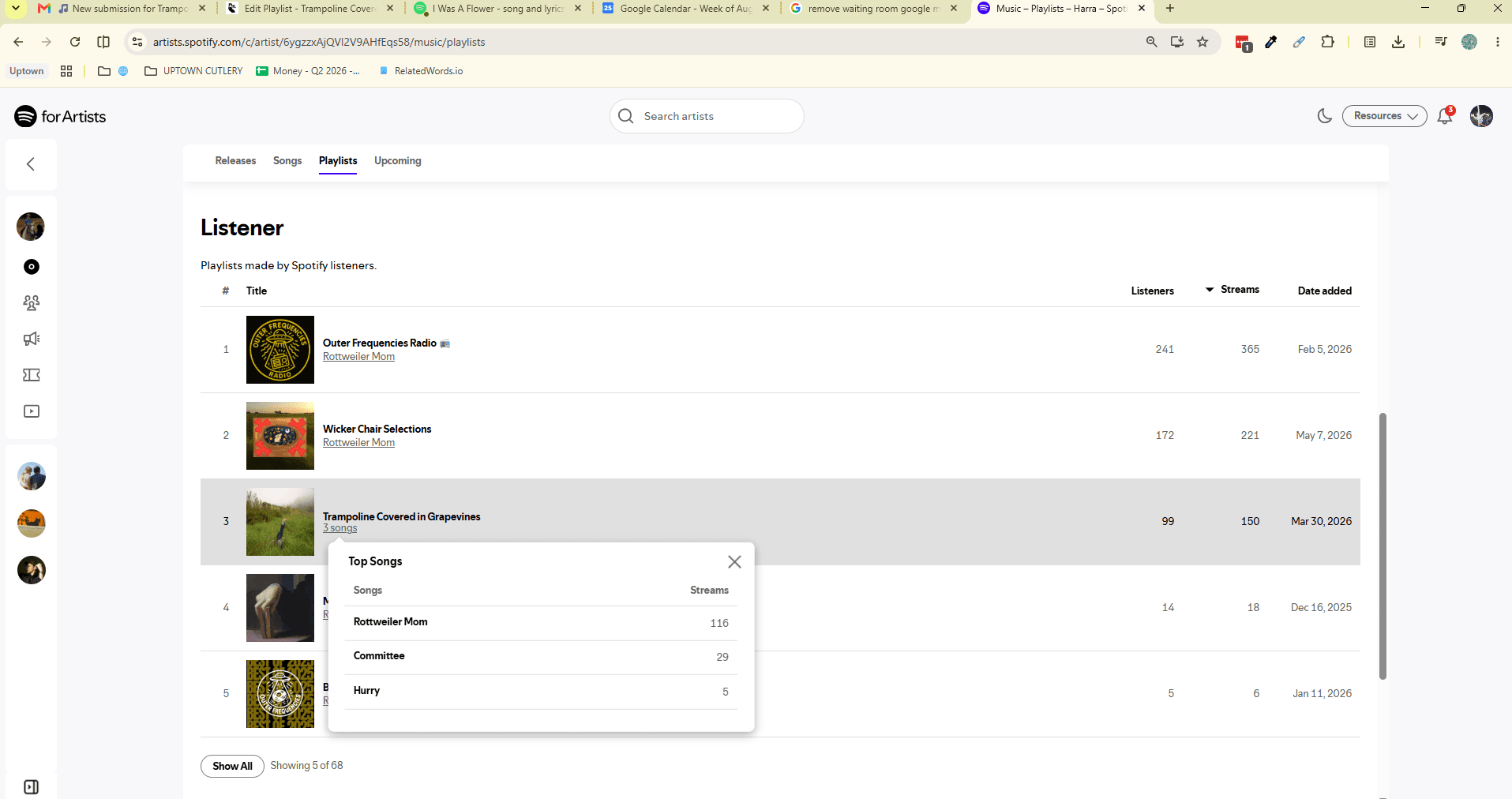Click the Spotify for Artists logo
Screen dimensions: 1512x799
coord(60,116)
